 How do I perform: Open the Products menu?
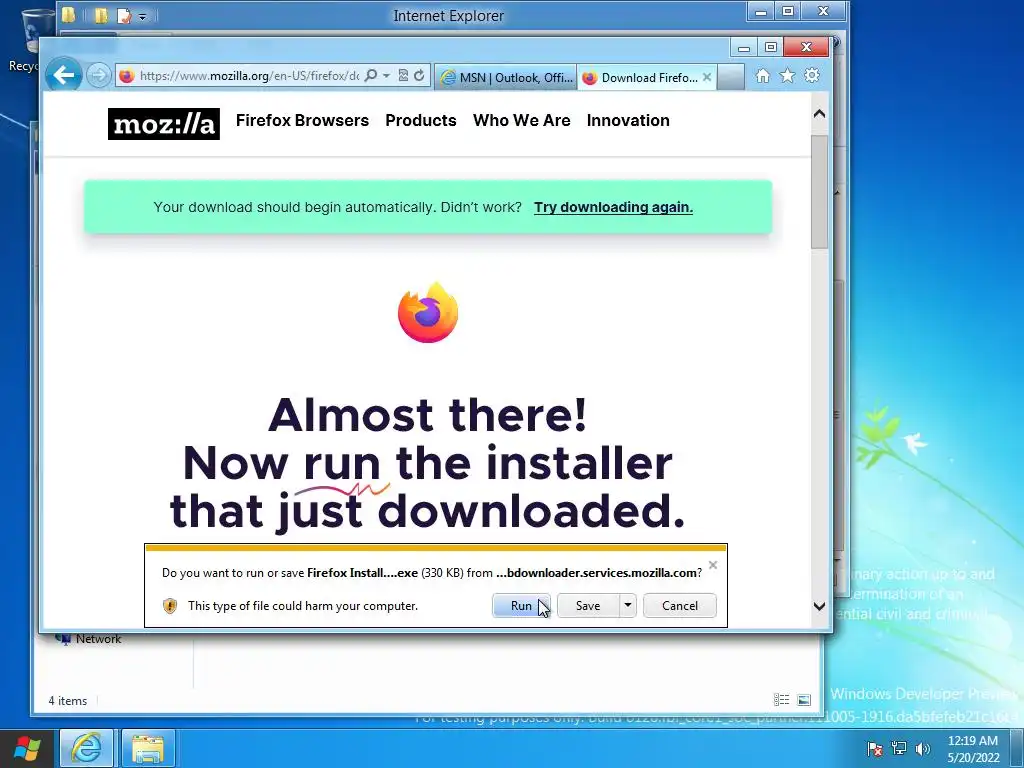(x=421, y=120)
